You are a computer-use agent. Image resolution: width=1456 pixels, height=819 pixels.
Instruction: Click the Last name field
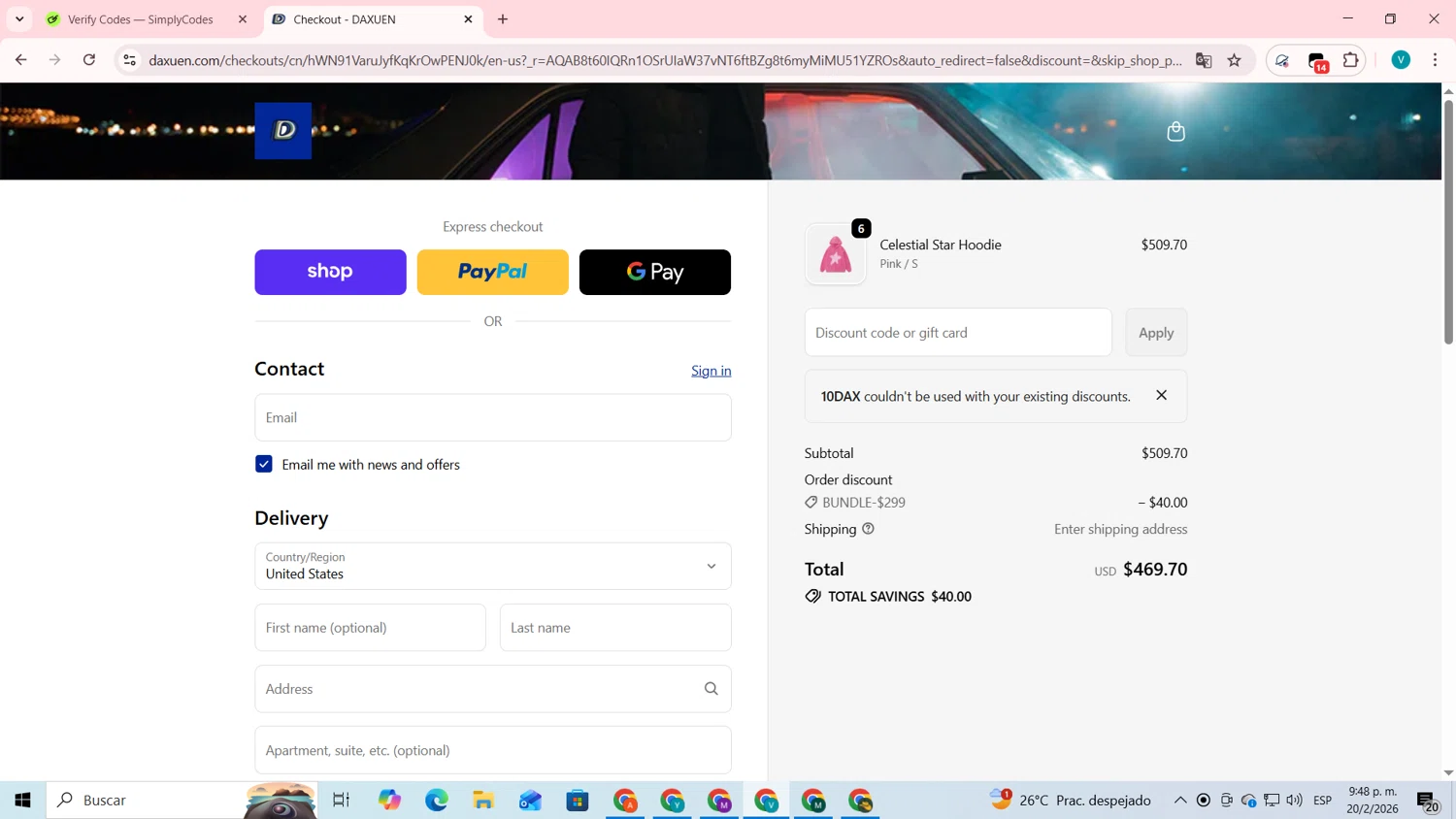[615, 628]
